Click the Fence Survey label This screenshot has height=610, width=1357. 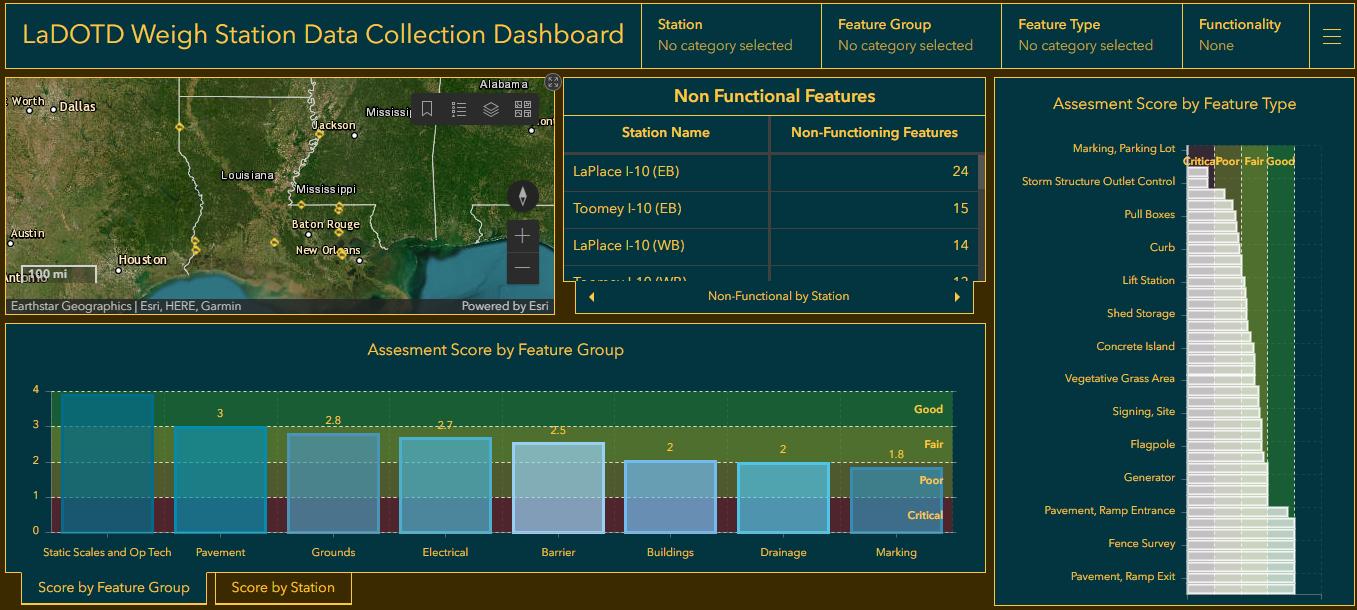coord(1142,543)
